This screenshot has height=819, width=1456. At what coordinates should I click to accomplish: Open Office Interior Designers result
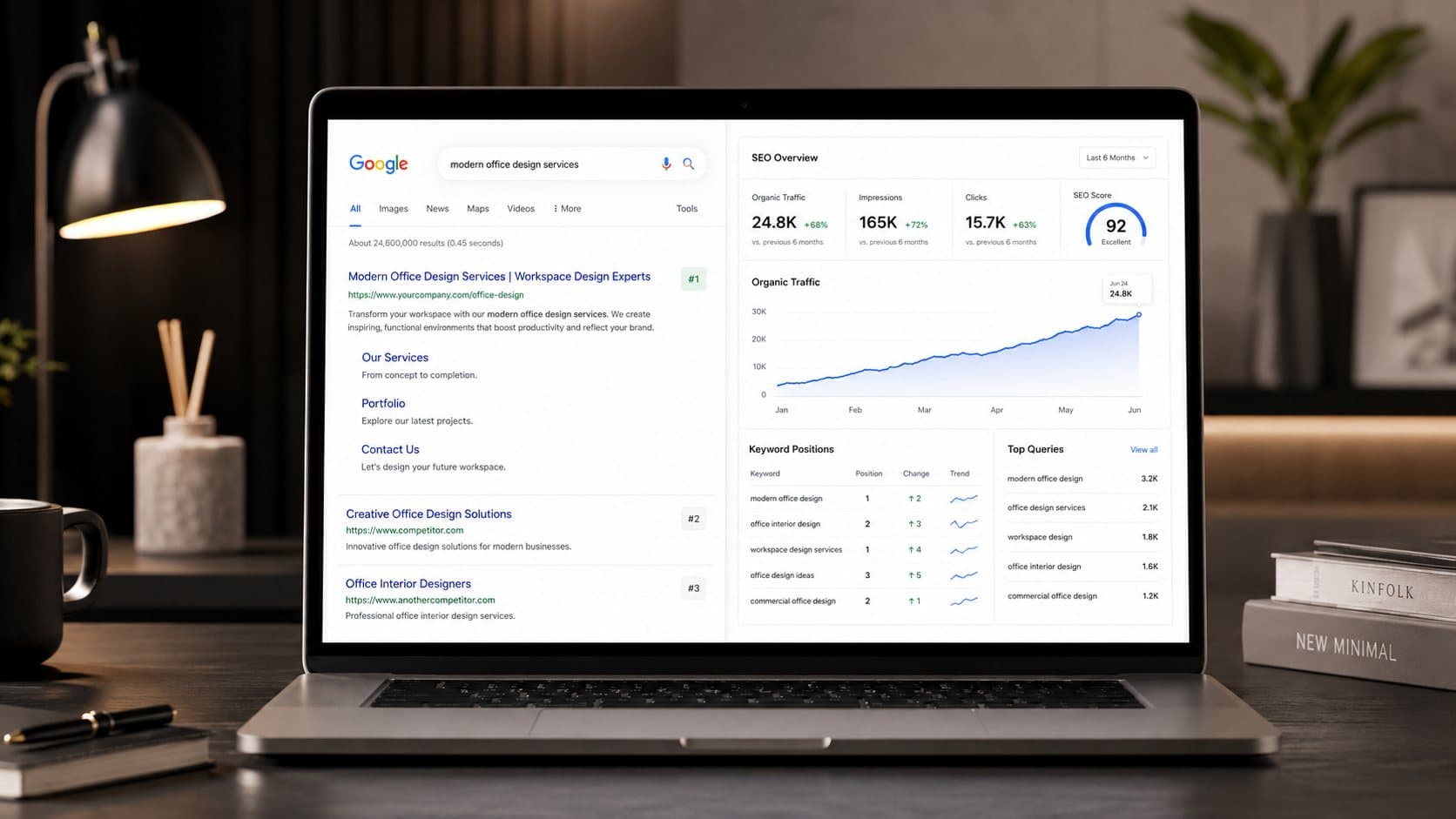[x=408, y=584]
